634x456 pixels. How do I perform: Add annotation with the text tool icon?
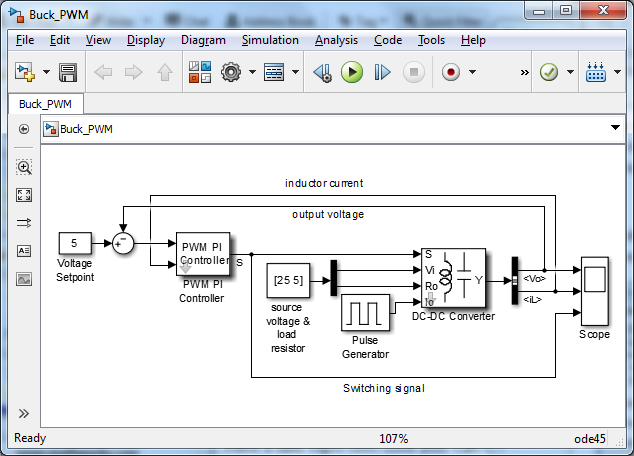[24, 251]
